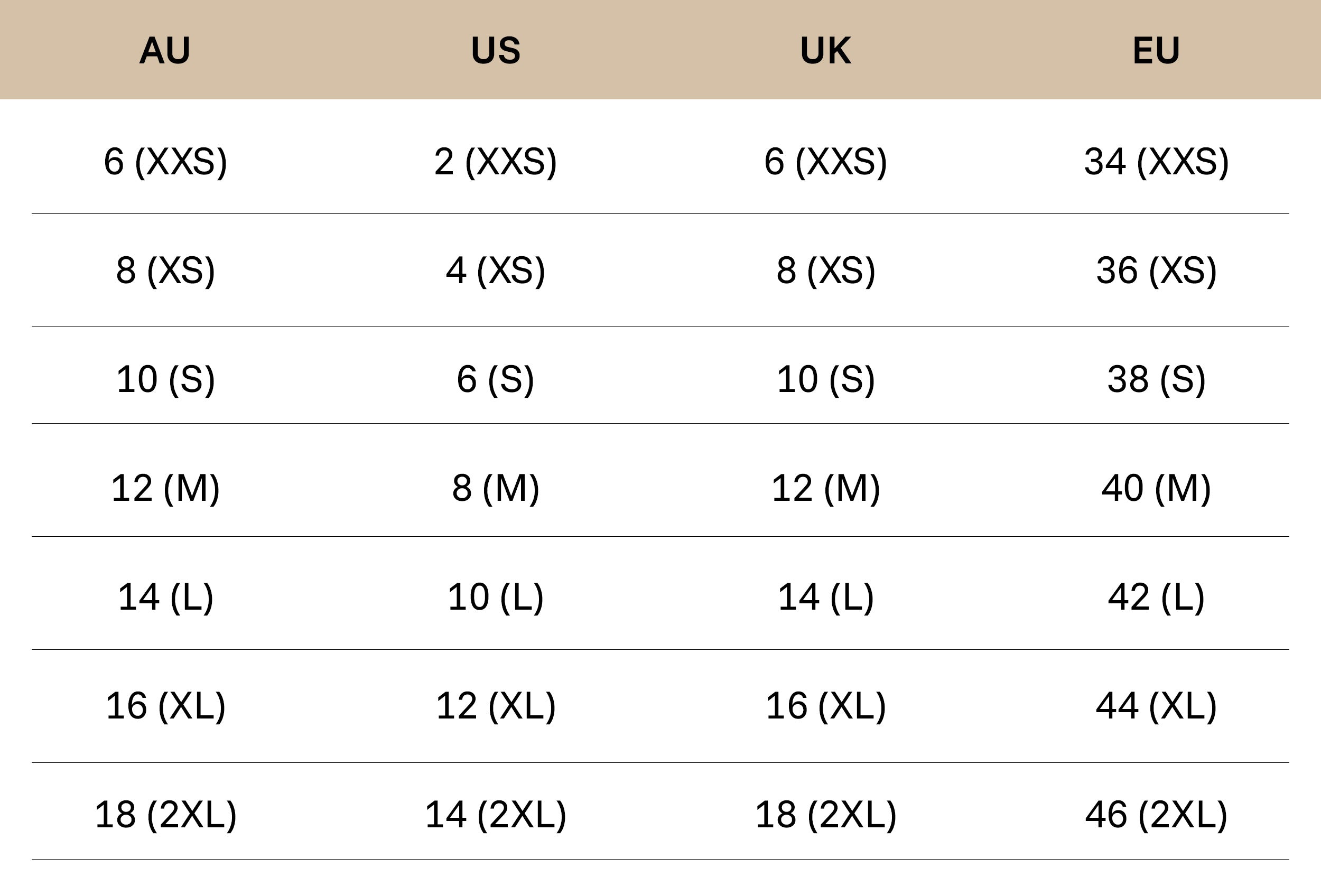Screen dimensions: 1321x896
Task: Select the US 10 (L) cell
Action: point(496,597)
